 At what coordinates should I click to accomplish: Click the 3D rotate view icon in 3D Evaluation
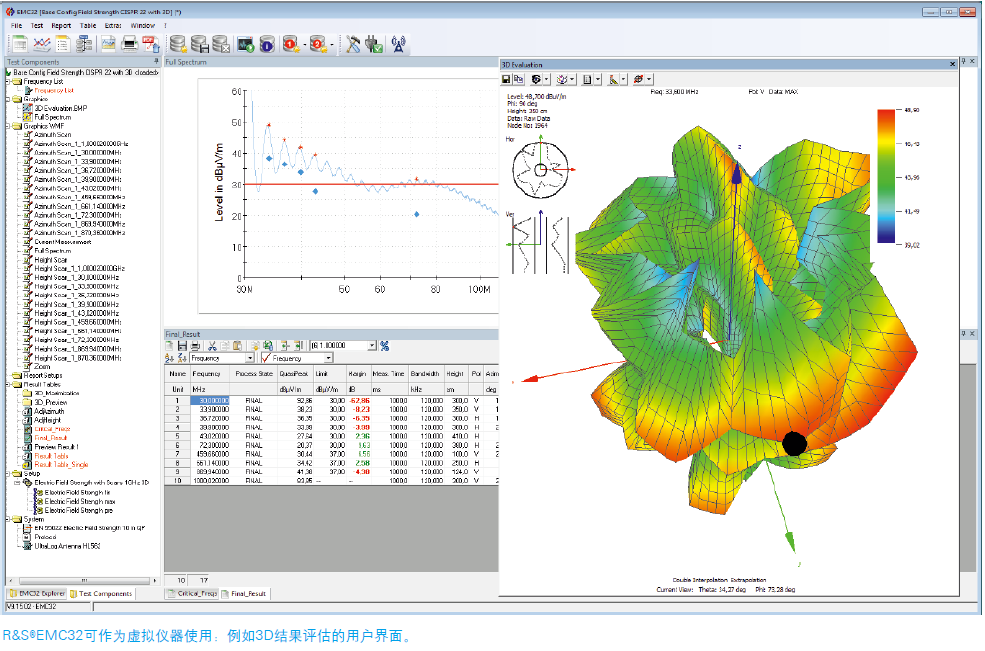click(536, 79)
